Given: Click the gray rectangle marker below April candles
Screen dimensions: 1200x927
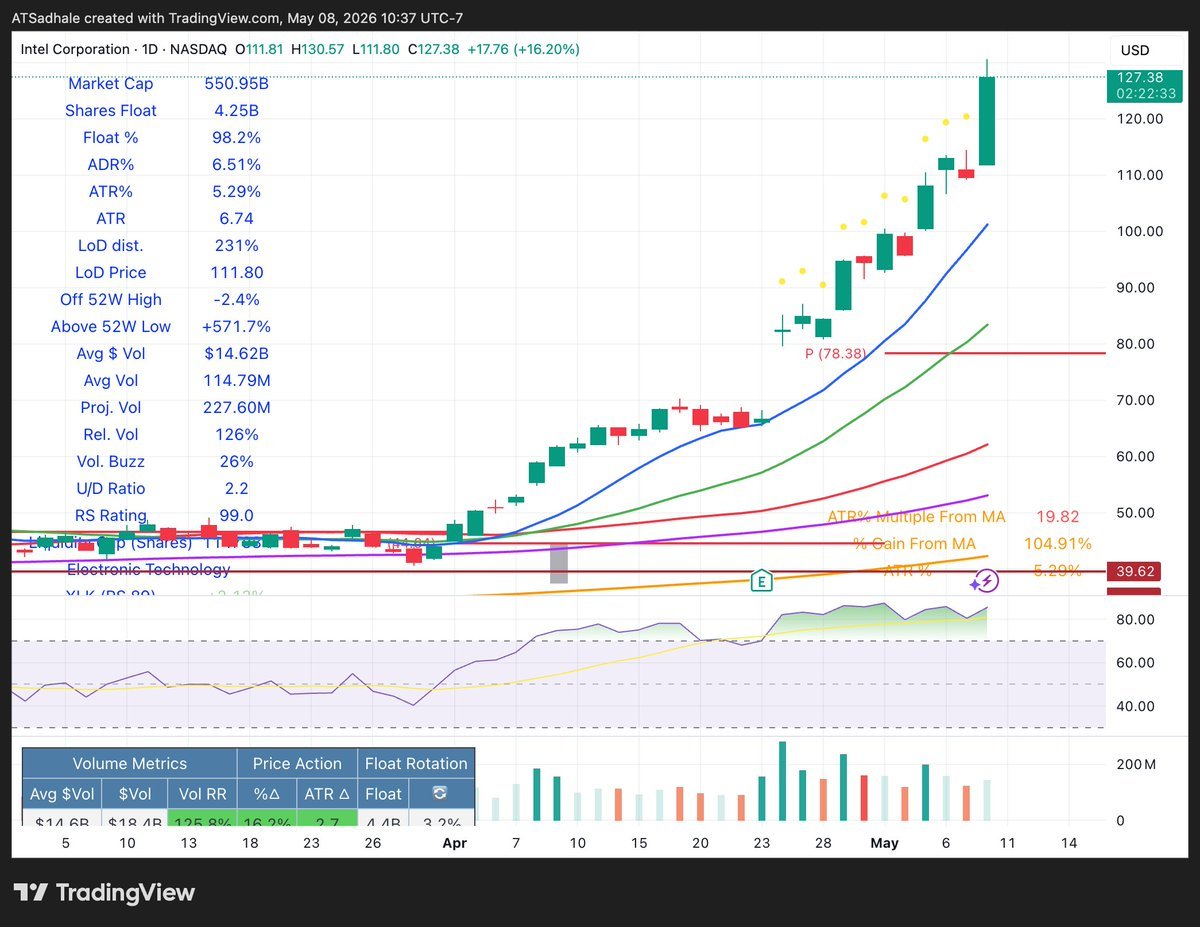Looking at the screenshot, I should (559, 563).
